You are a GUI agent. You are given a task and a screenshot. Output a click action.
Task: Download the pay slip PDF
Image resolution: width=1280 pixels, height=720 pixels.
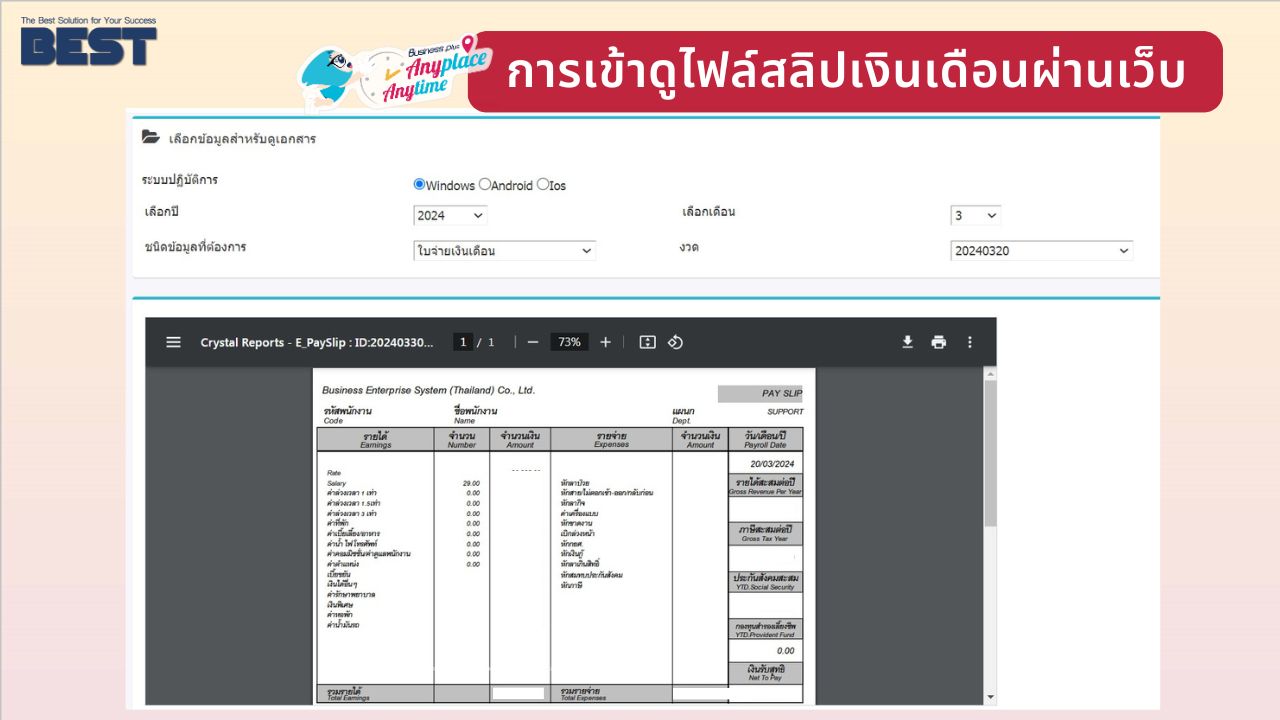907,342
